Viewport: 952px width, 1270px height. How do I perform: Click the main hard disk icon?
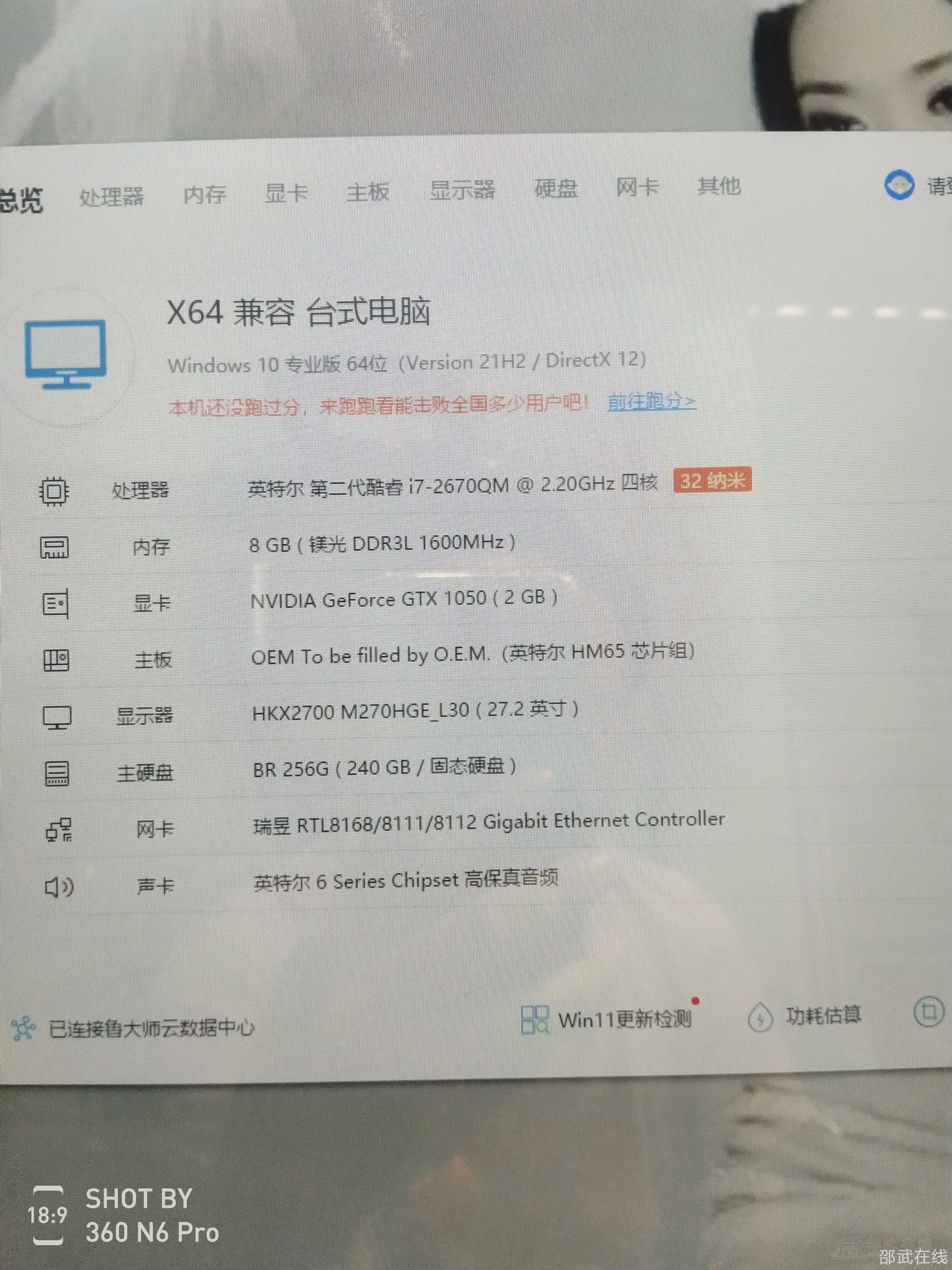[57, 773]
